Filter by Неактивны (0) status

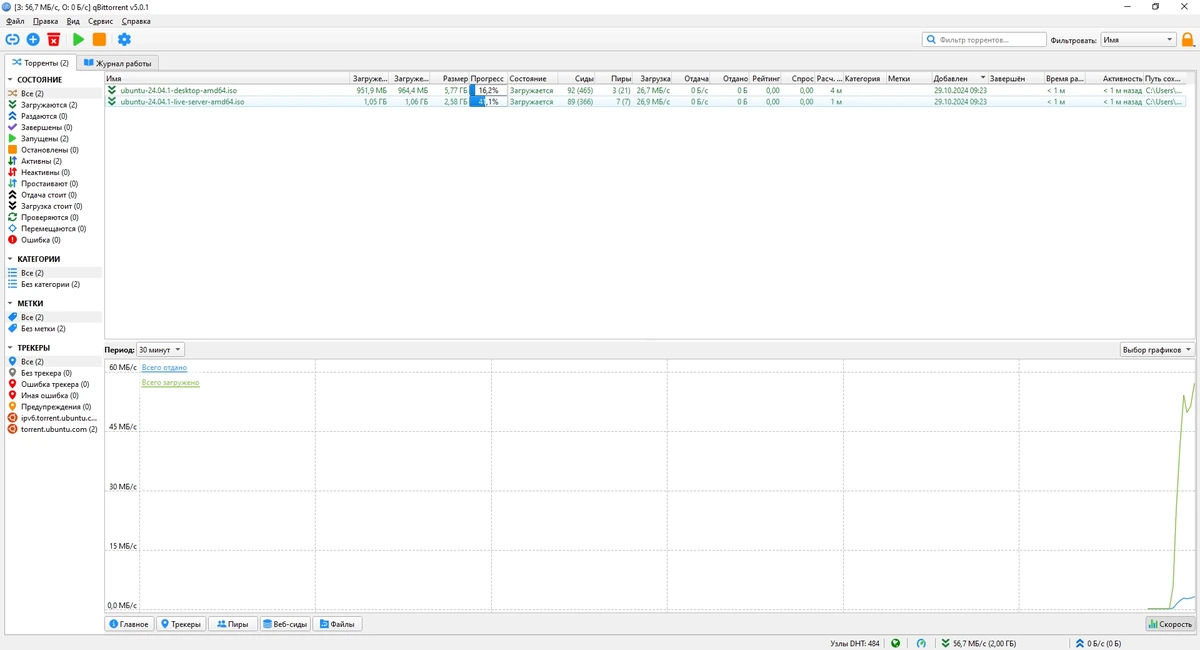click(x=45, y=172)
